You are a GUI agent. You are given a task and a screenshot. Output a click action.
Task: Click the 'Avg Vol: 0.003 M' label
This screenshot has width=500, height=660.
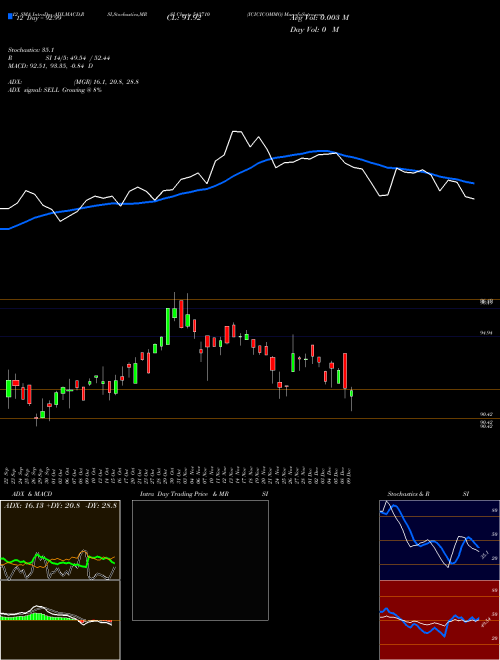[319, 18]
